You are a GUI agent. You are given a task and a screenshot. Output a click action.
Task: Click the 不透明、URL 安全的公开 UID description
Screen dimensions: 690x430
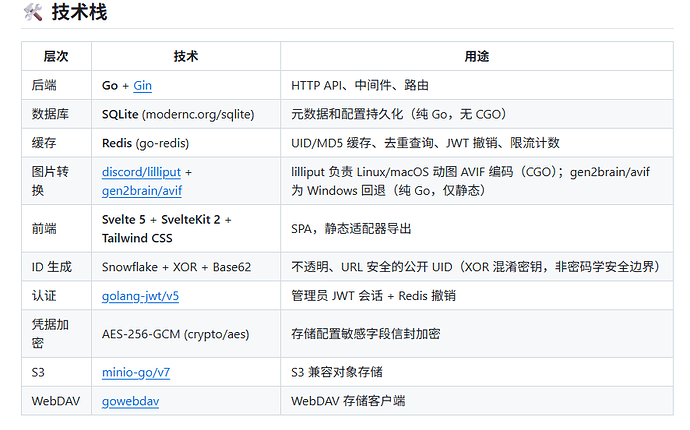(x=476, y=267)
